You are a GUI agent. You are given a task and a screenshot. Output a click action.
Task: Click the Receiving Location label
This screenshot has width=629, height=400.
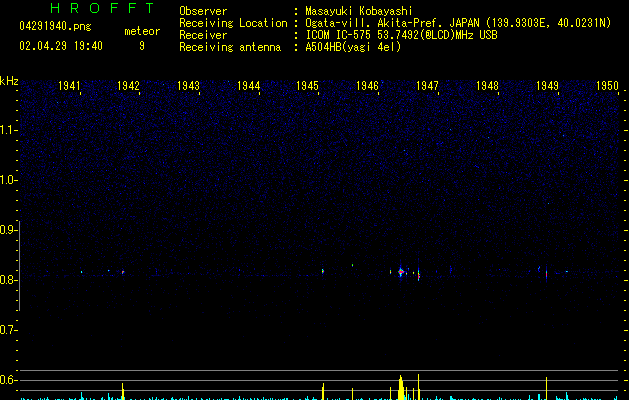(233, 23)
